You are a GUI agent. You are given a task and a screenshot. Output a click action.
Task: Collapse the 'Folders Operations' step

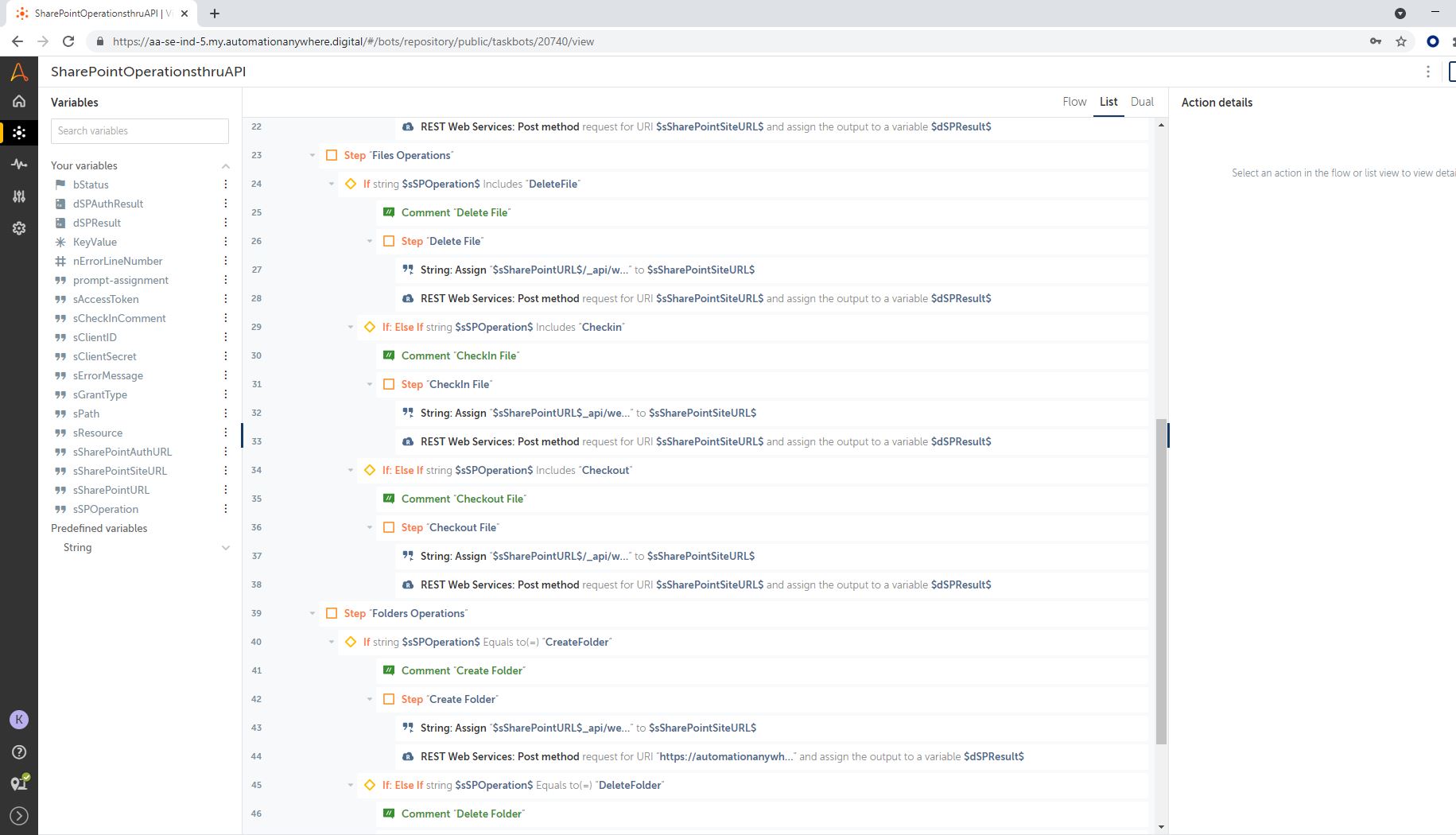click(313, 614)
